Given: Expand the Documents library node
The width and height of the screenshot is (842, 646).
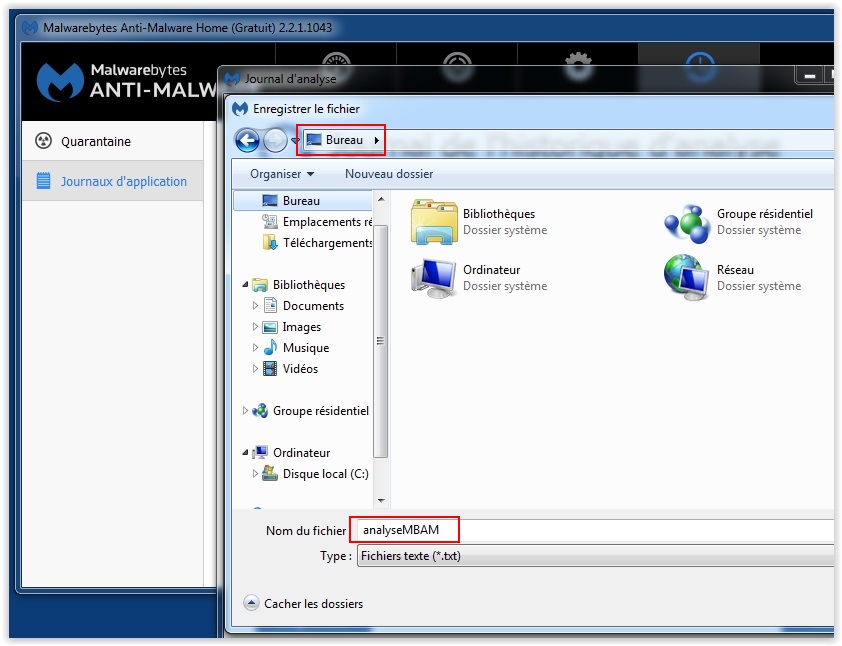Looking at the screenshot, I should tap(255, 306).
